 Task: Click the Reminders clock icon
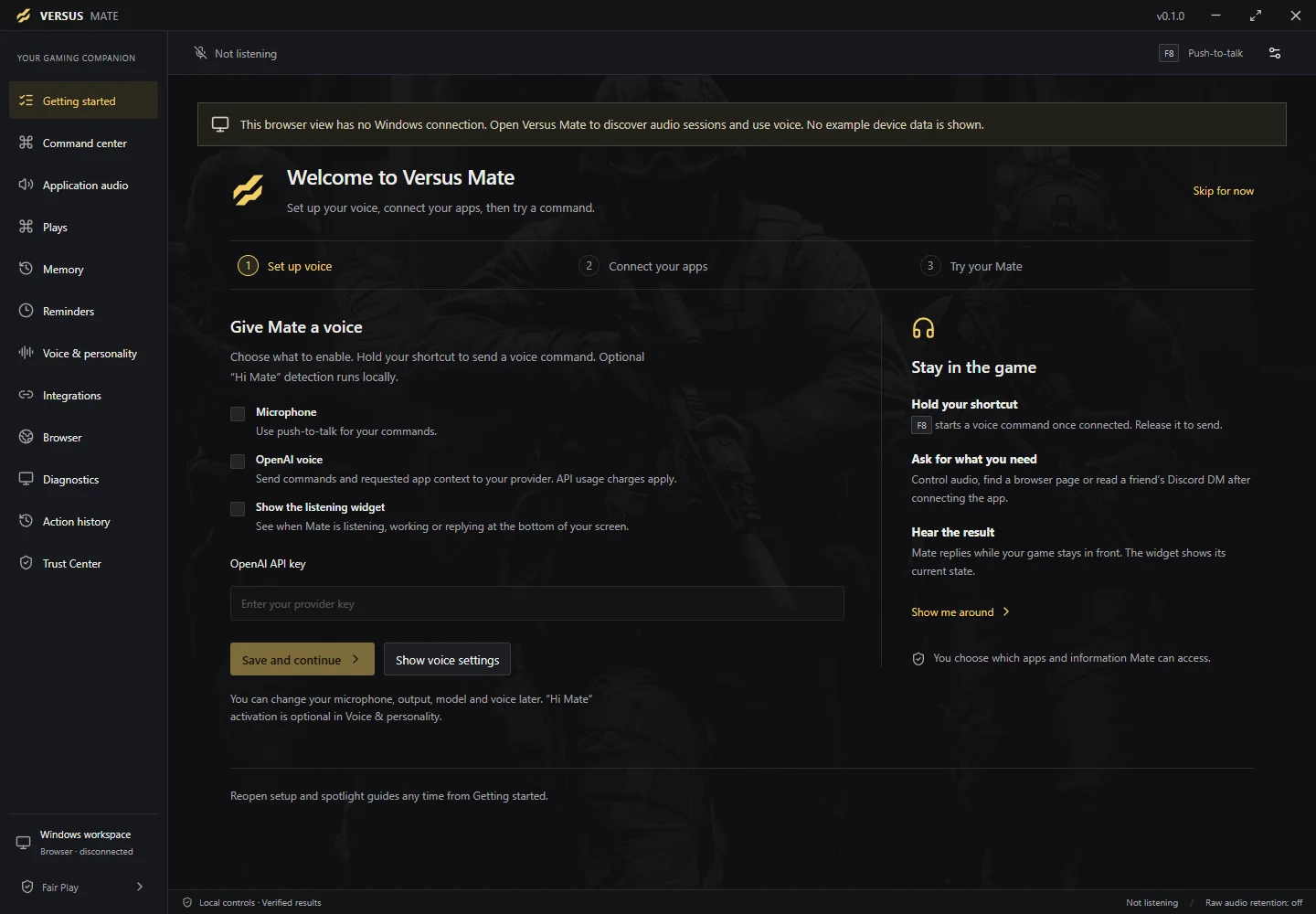26,311
